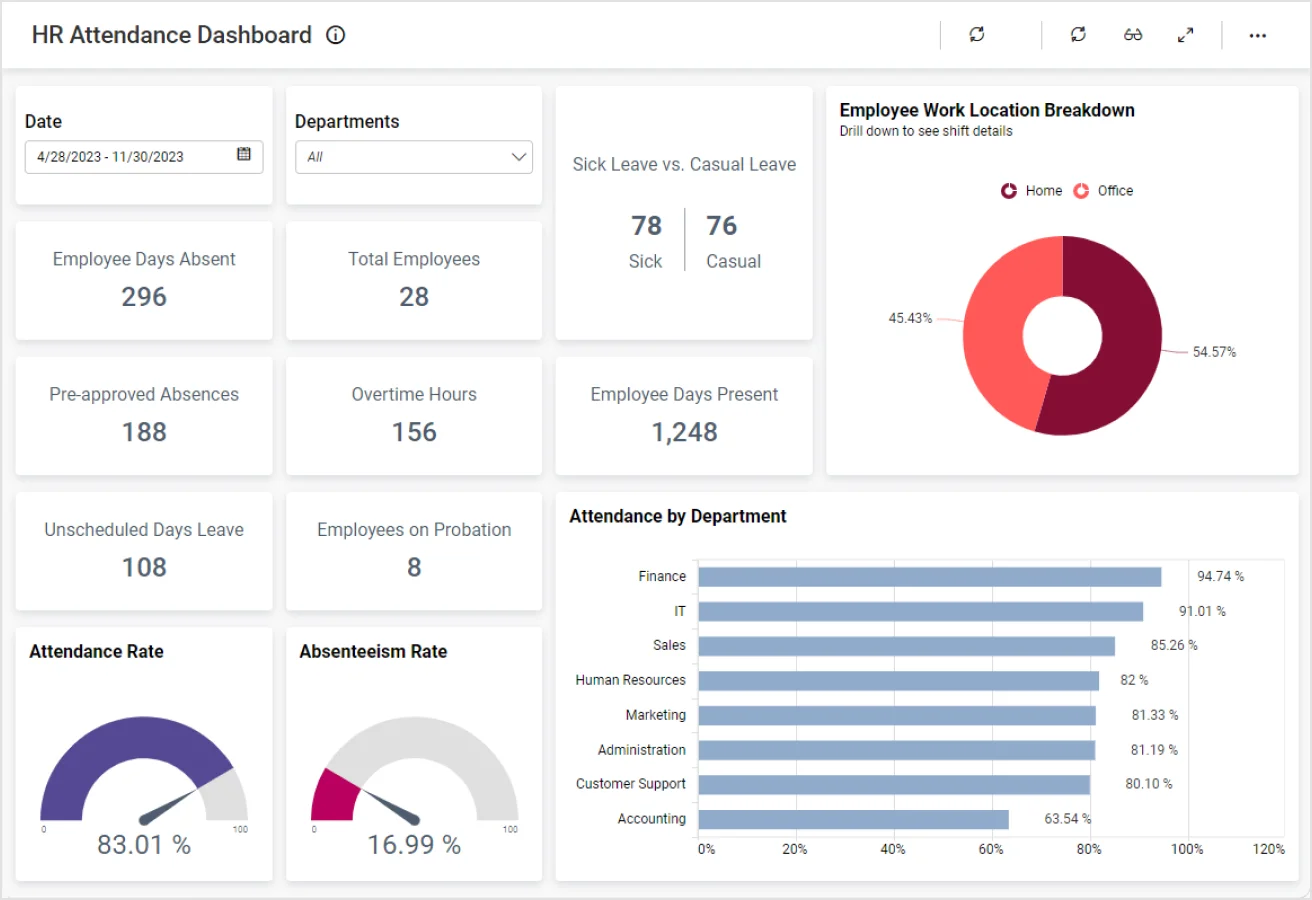Click the 80.10 % Customer Support label
Image resolution: width=1312 pixels, height=900 pixels.
tap(1149, 784)
